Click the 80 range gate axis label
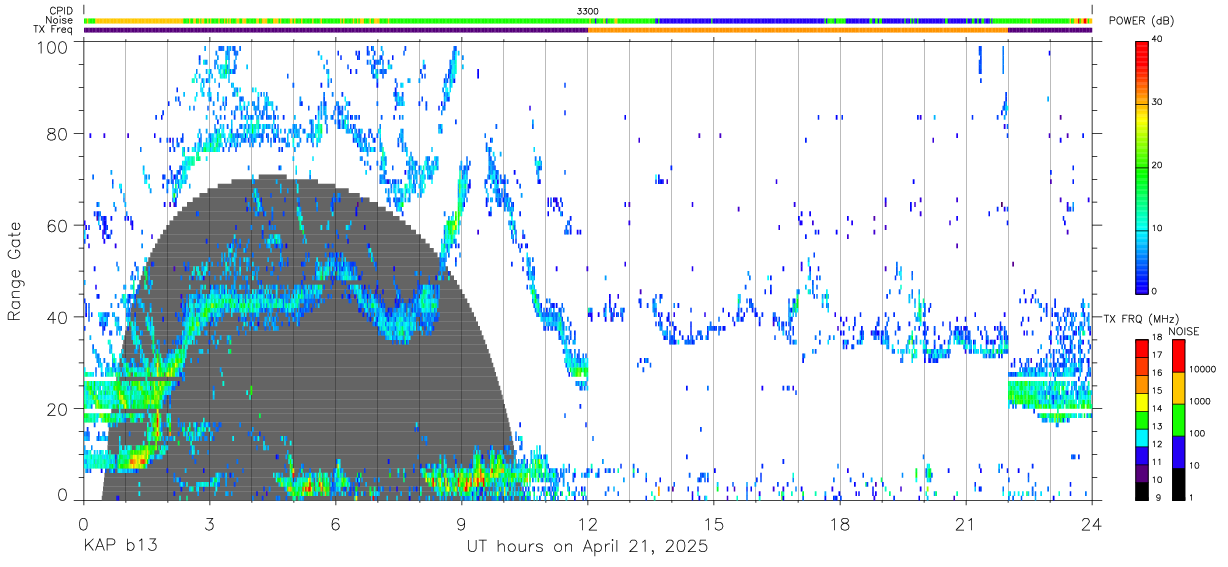 click(x=58, y=134)
